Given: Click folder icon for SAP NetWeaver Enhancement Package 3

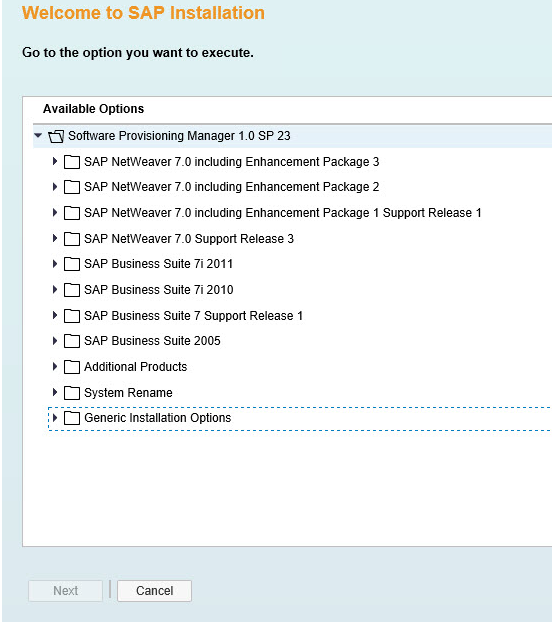Looking at the screenshot, I should tap(72, 162).
